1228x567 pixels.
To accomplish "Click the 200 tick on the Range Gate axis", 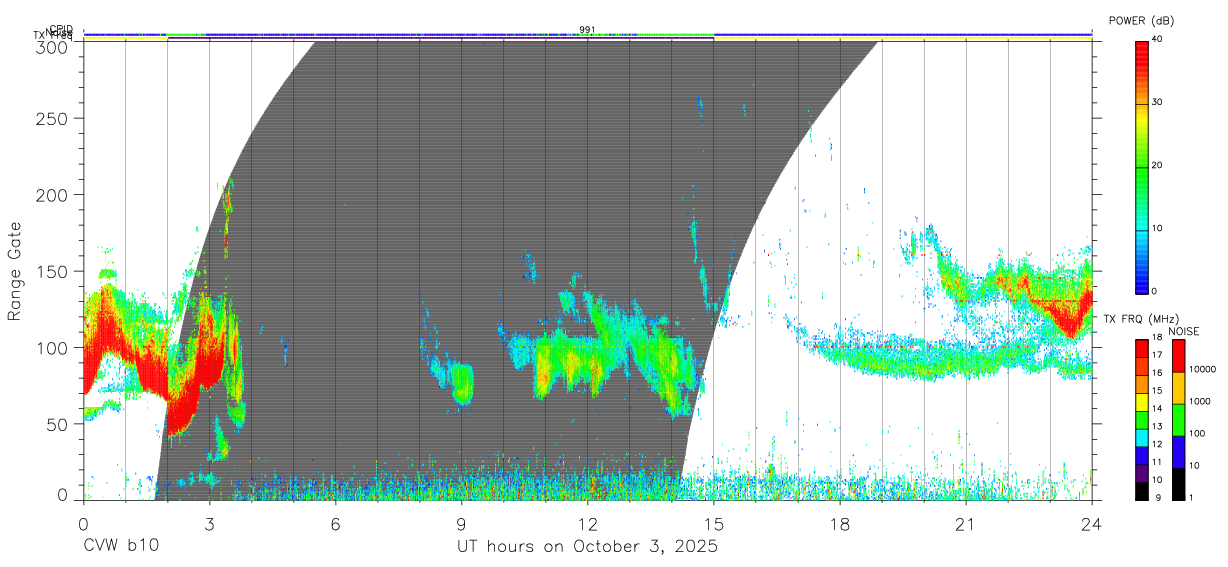I will [54, 194].
